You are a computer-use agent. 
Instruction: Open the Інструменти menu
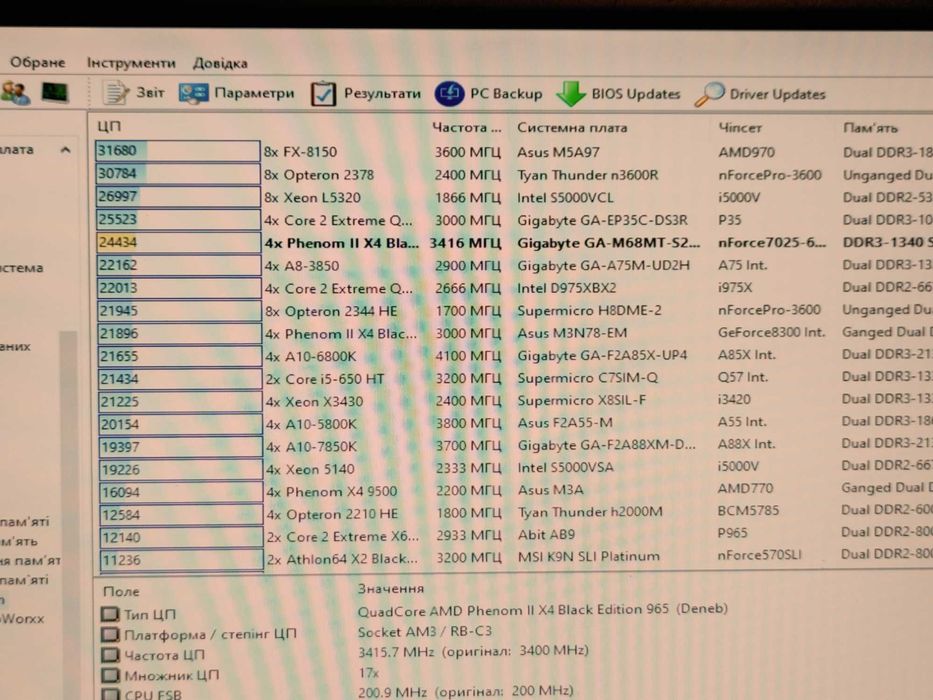click(131, 63)
